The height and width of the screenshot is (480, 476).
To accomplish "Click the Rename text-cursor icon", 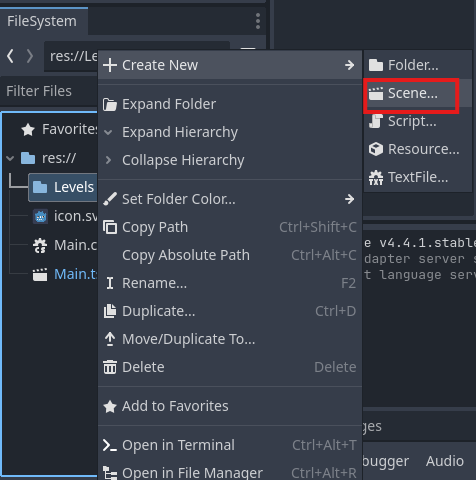I will pos(110,283).
